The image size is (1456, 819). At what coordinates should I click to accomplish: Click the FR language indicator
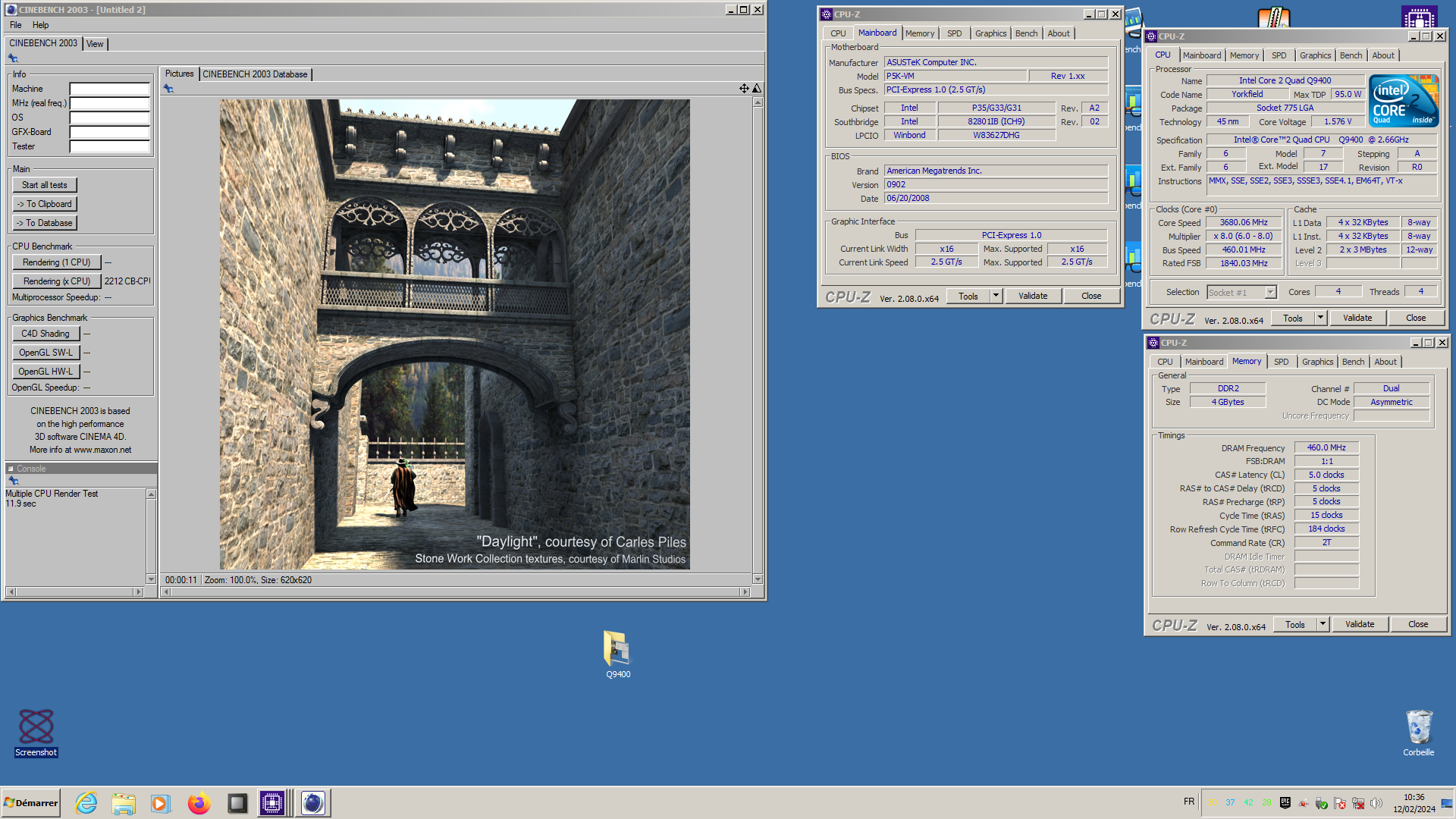coord(1188,802)
